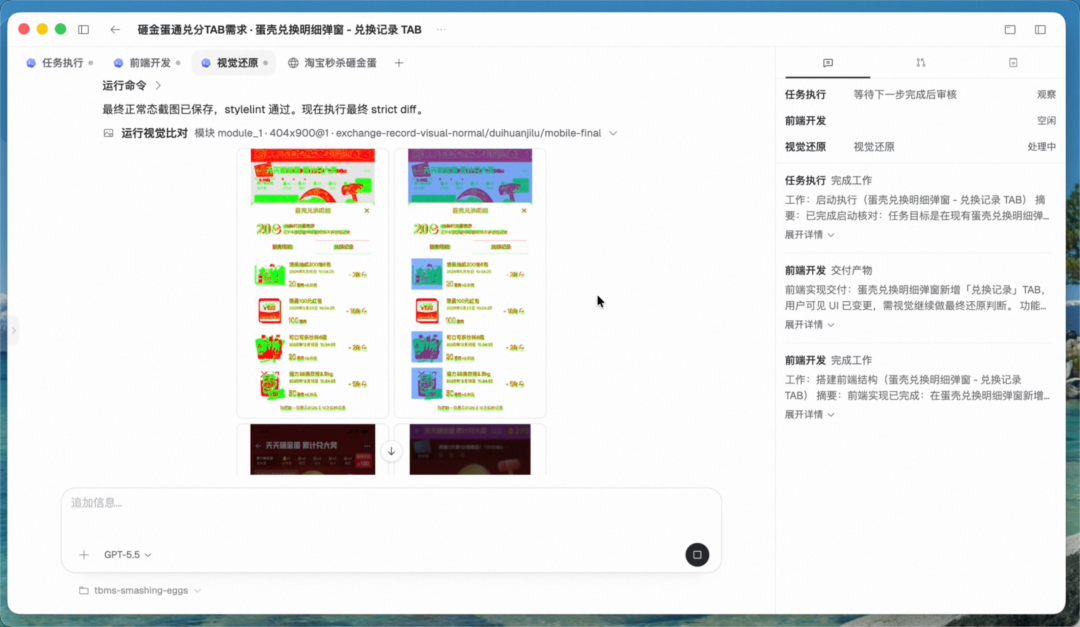
Task: Toggle right sidebar panel icon
Action: [1040, 30]
